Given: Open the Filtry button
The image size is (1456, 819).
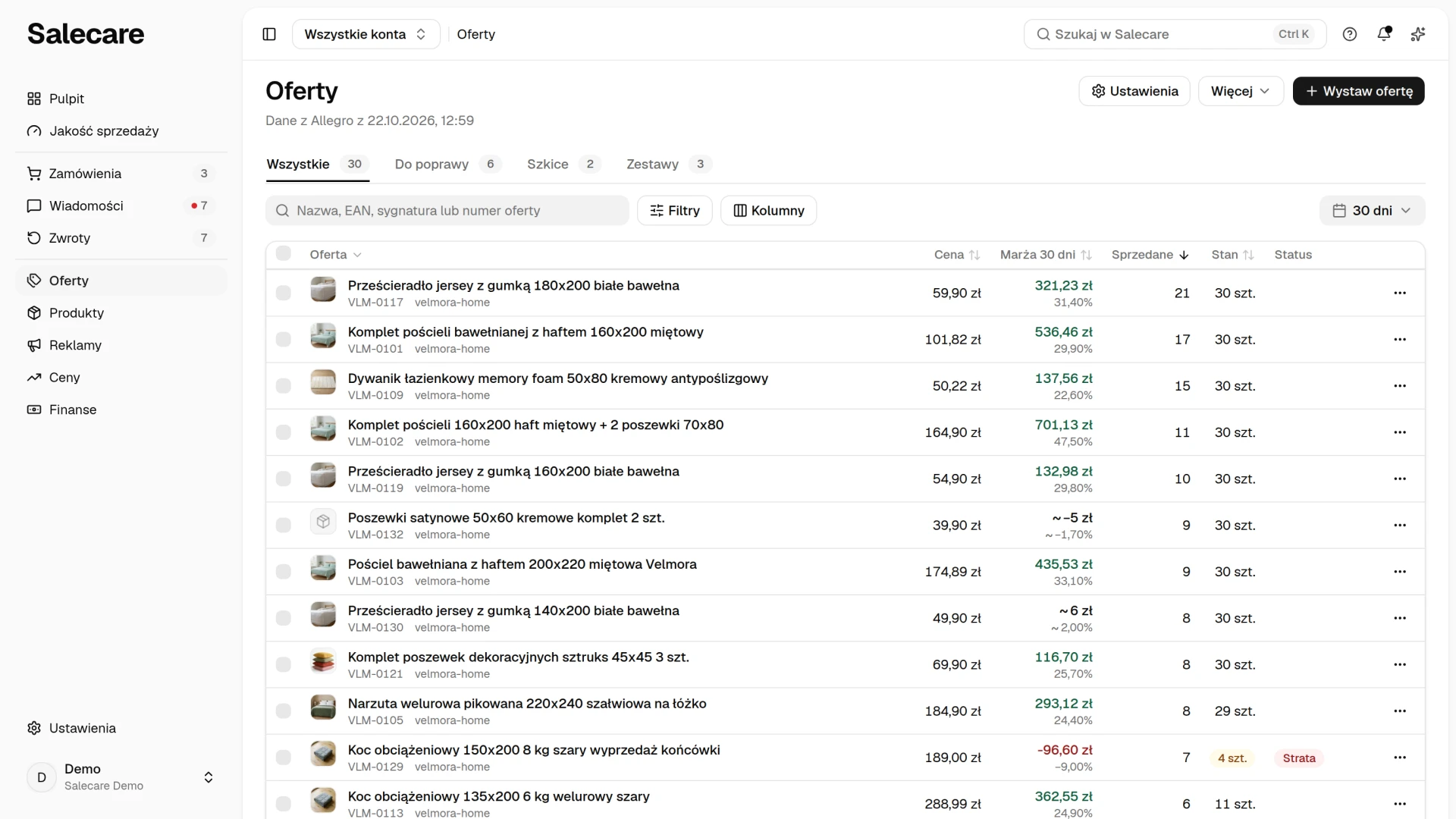Looking at the screenshot, I should pyautogui.click(x=675, y=211).
